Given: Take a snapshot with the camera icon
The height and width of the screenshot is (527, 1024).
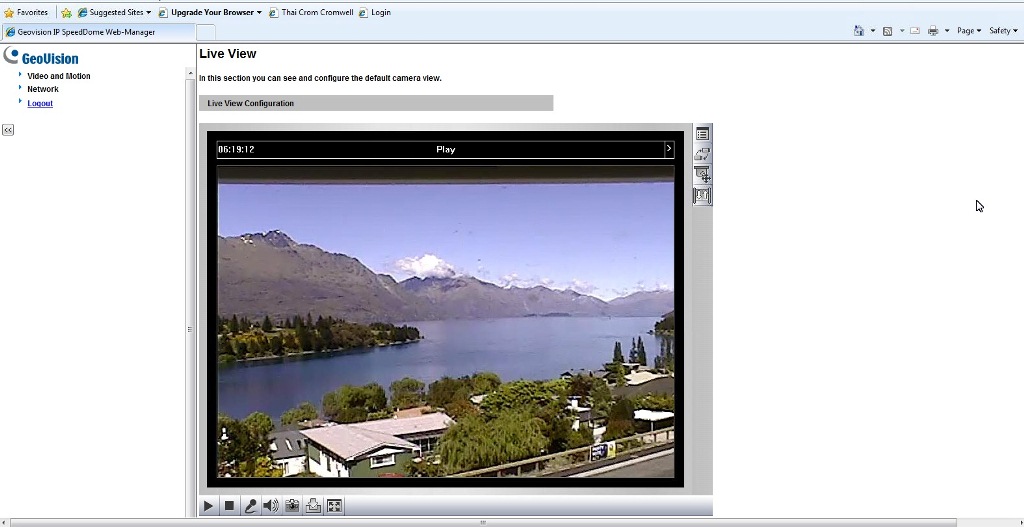Looking at the screenshot, I should 292,506.
